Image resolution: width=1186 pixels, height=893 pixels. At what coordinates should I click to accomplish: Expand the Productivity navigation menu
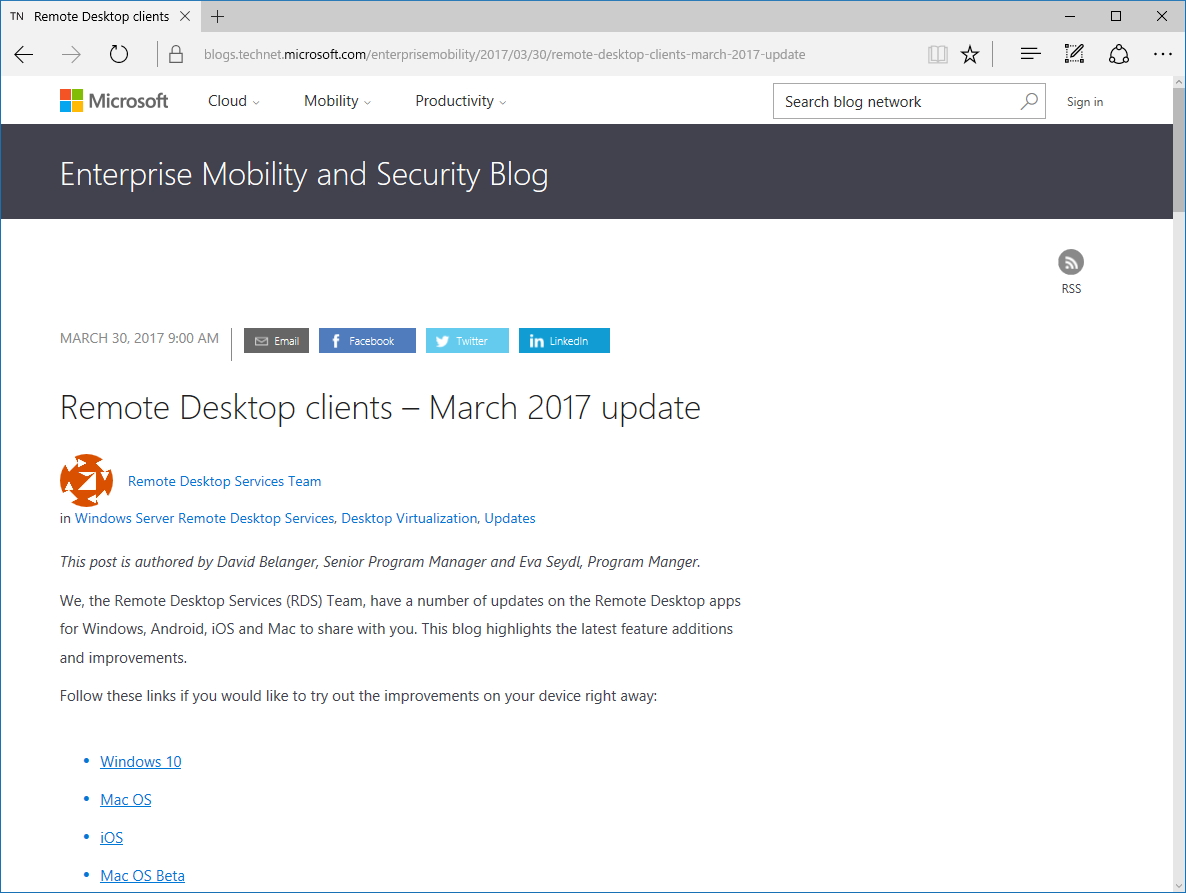(x=459, y=100)
